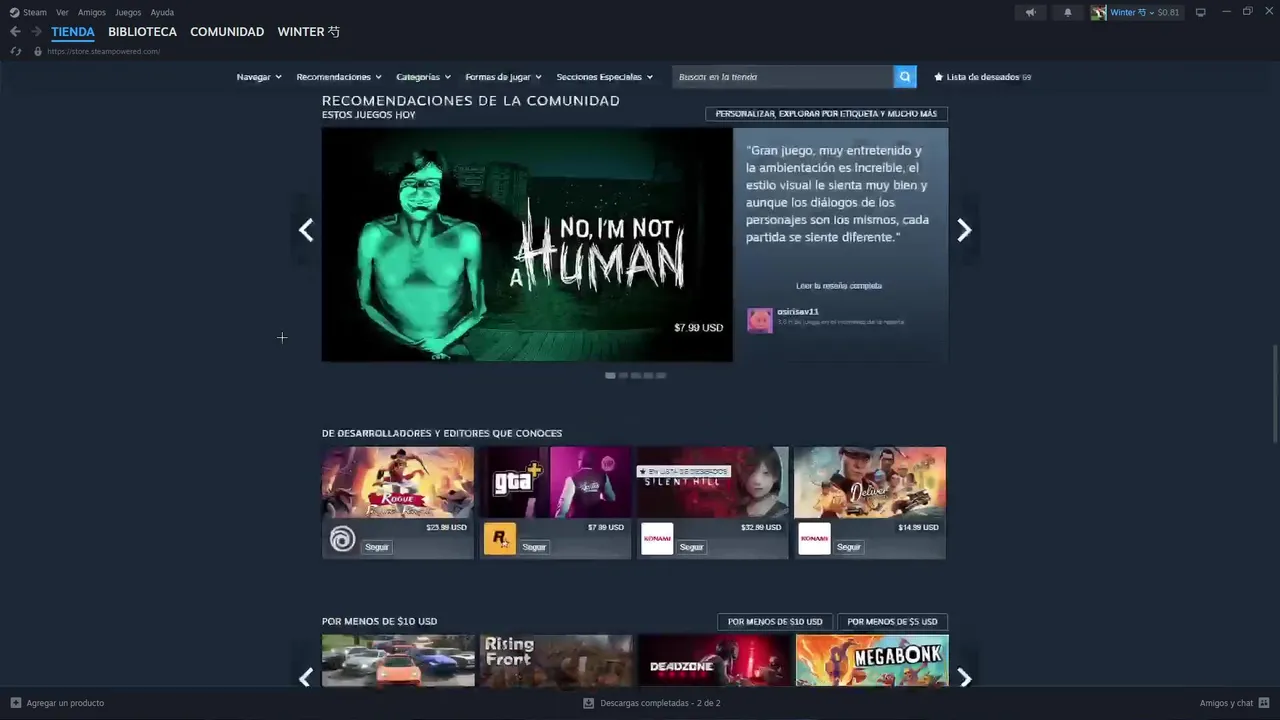Click Por menos de $5 USD button
1280x720 pixels.
[x=892, y=622]
